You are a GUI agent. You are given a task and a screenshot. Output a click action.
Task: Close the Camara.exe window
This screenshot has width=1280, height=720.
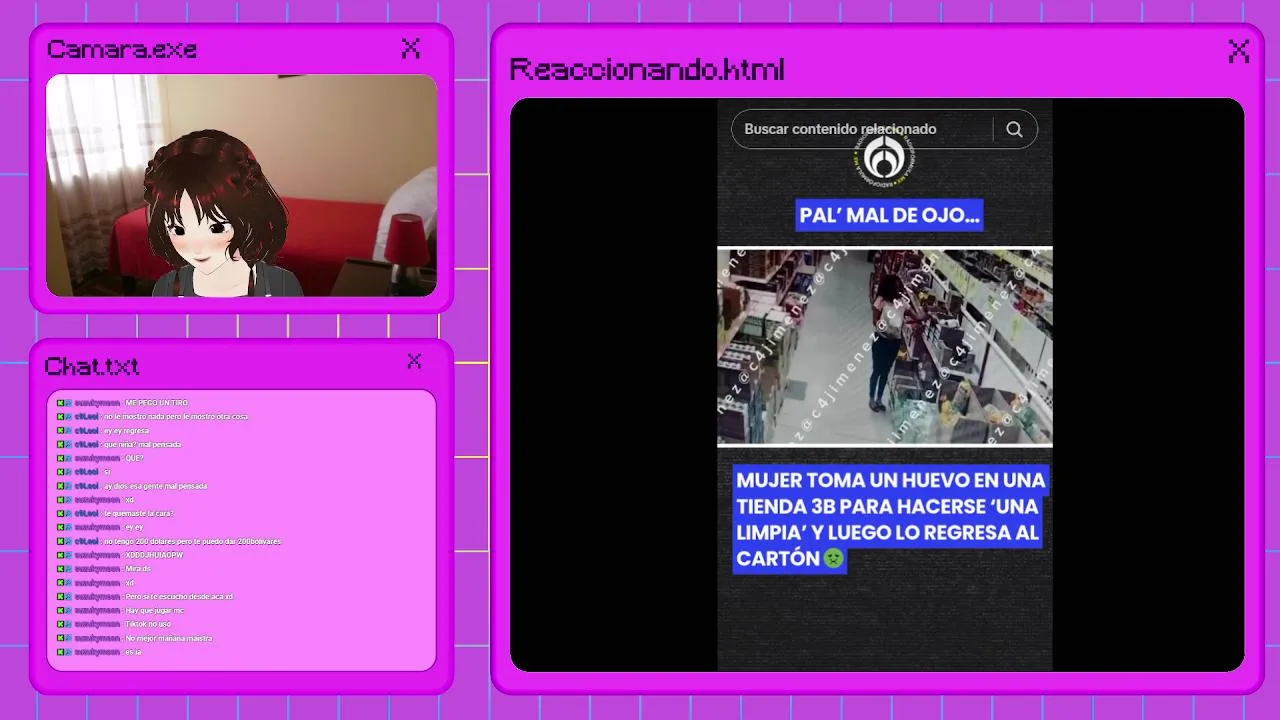click(410, 48)
